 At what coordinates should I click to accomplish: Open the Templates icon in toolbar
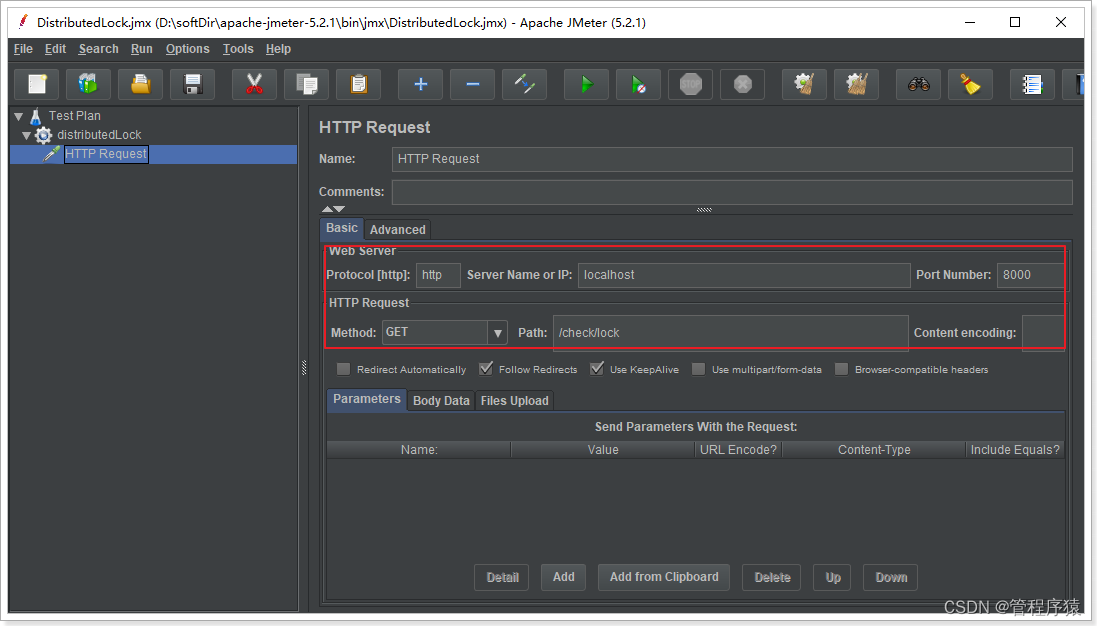pyautogui.click(x=89, y=85)
